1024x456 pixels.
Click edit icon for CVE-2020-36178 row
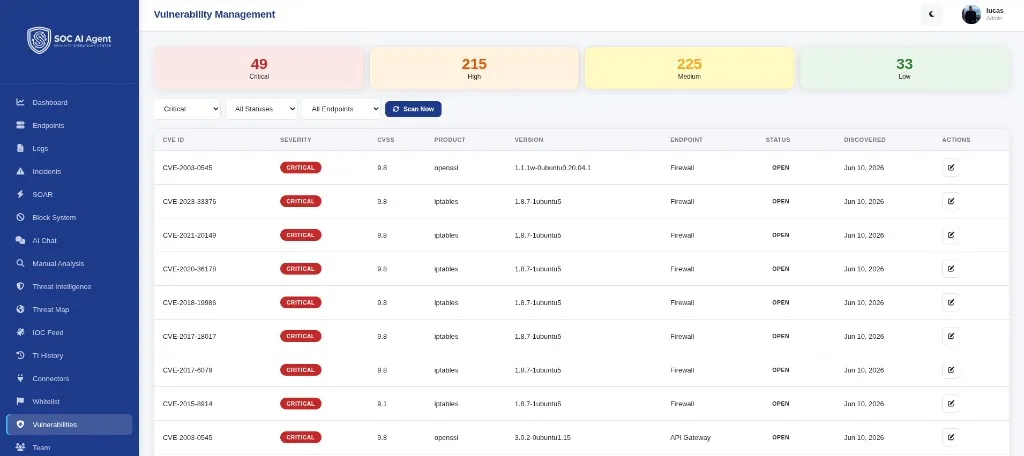(x=951, y=269)
